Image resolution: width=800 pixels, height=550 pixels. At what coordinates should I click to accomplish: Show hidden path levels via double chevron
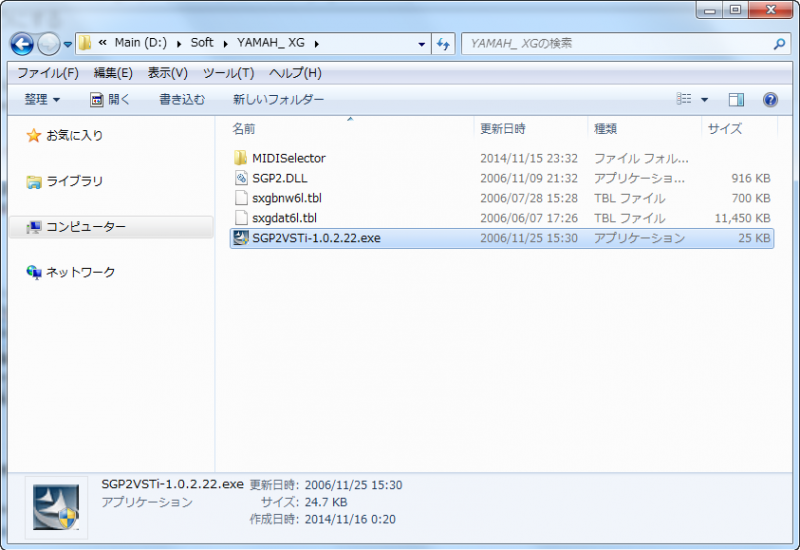102,43
